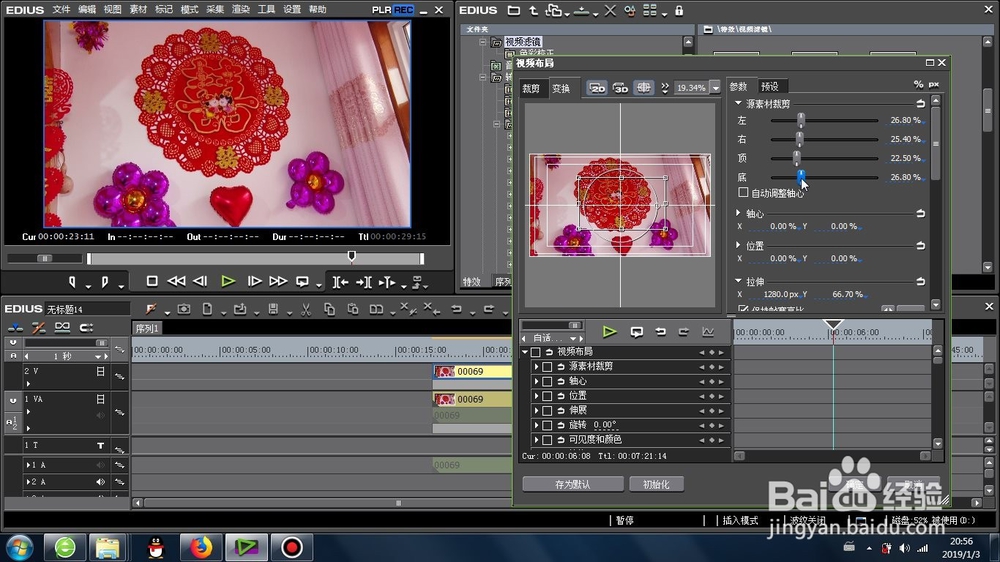Step back one frame in the preview
The width and height of the screenshot is (1000, 562).
pyautogui.click(x=200, y=281)
